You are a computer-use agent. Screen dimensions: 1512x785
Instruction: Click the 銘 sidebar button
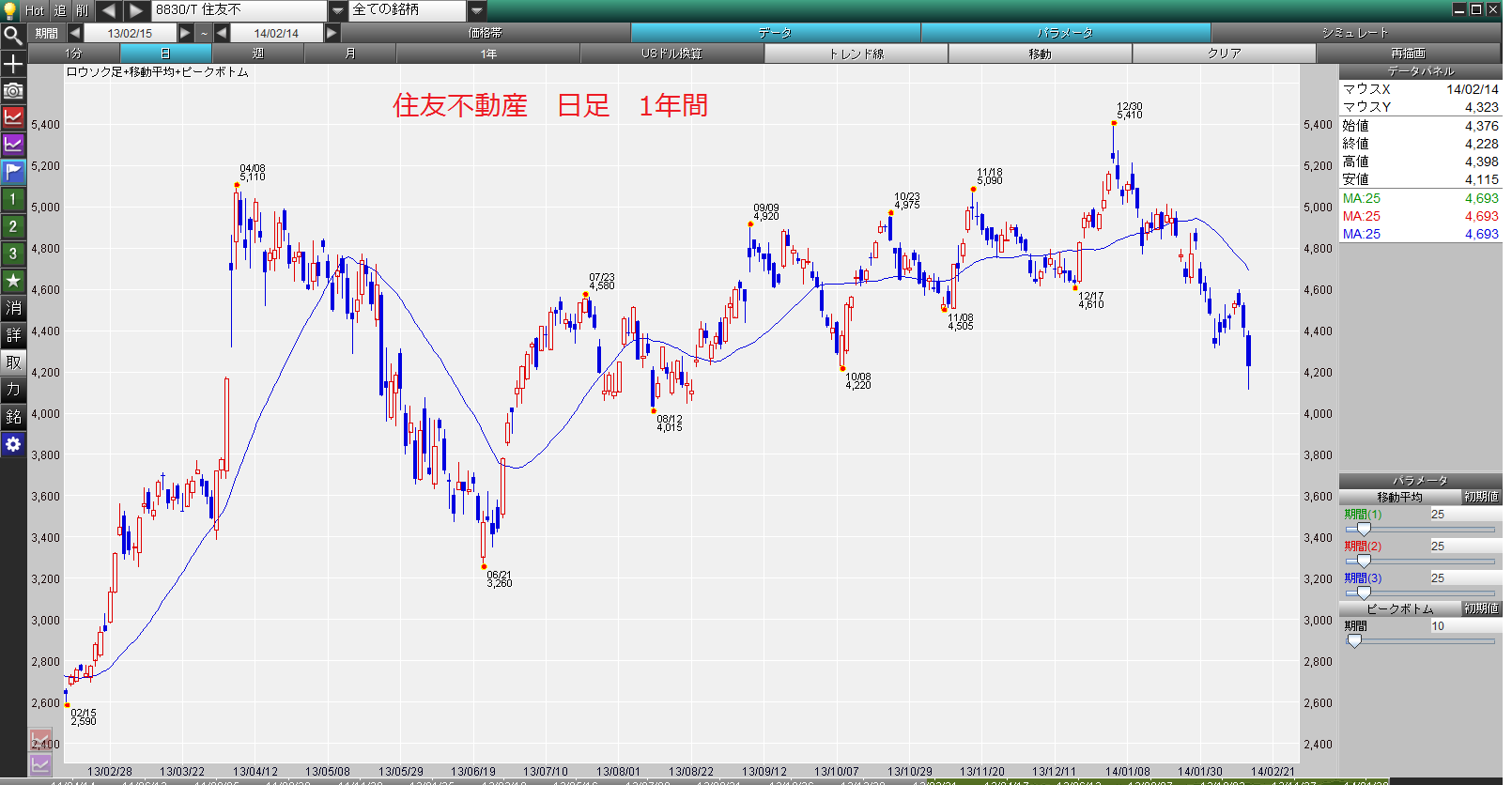pos(13,417)
